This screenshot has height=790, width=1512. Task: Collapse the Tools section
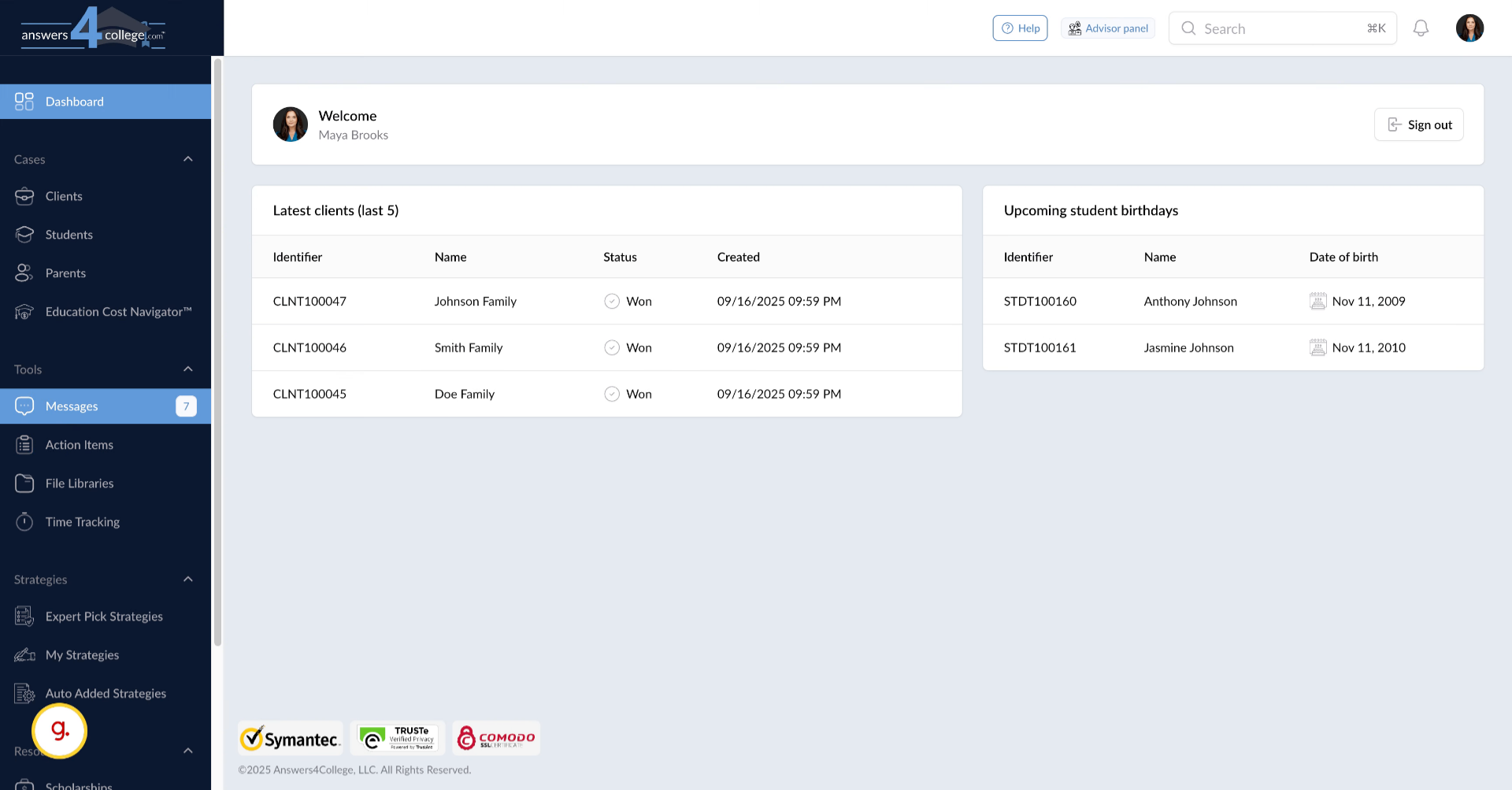point(188,369)
